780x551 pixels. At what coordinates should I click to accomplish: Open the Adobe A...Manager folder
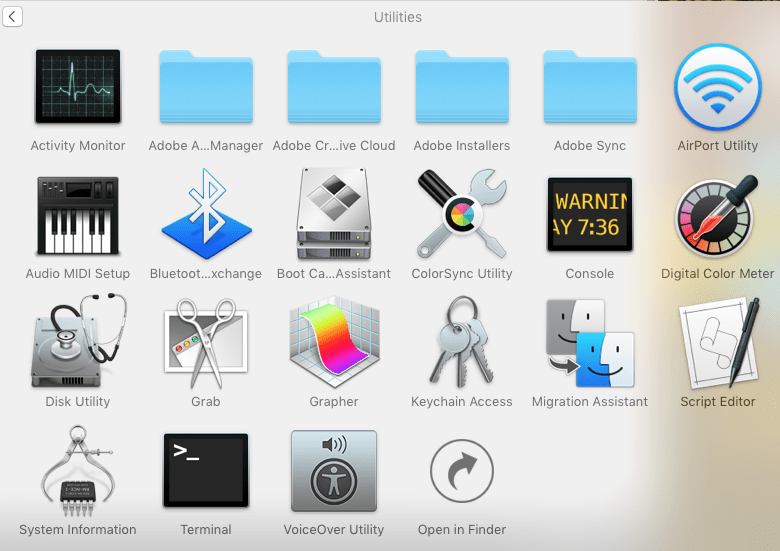click(x=206, y=87)
